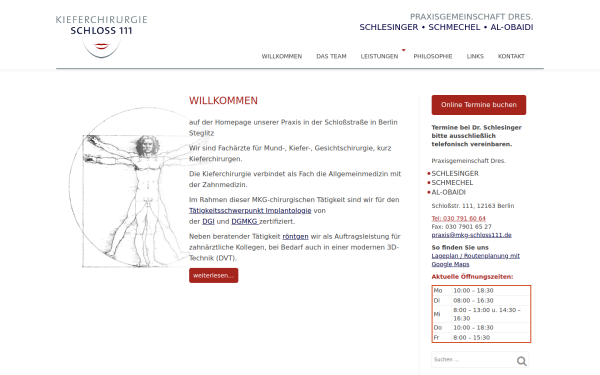Open the Leistungen menu item
This screenshot has width=600, height=375.
coord(379,56)
